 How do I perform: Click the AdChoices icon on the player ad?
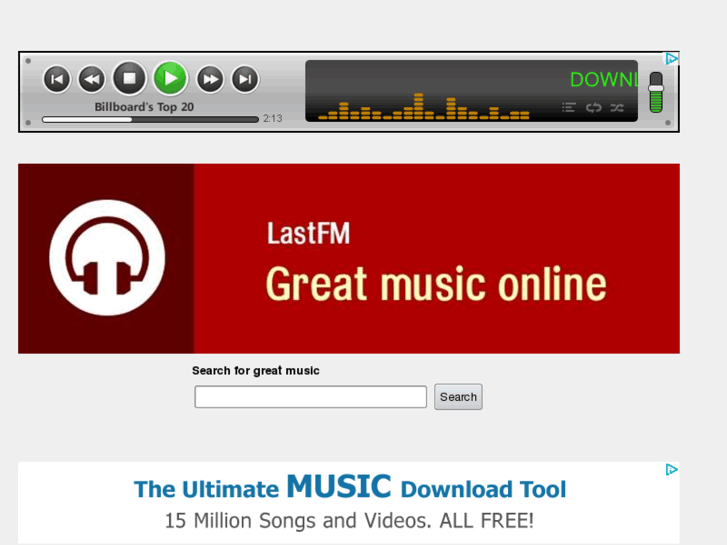(672, 58)
